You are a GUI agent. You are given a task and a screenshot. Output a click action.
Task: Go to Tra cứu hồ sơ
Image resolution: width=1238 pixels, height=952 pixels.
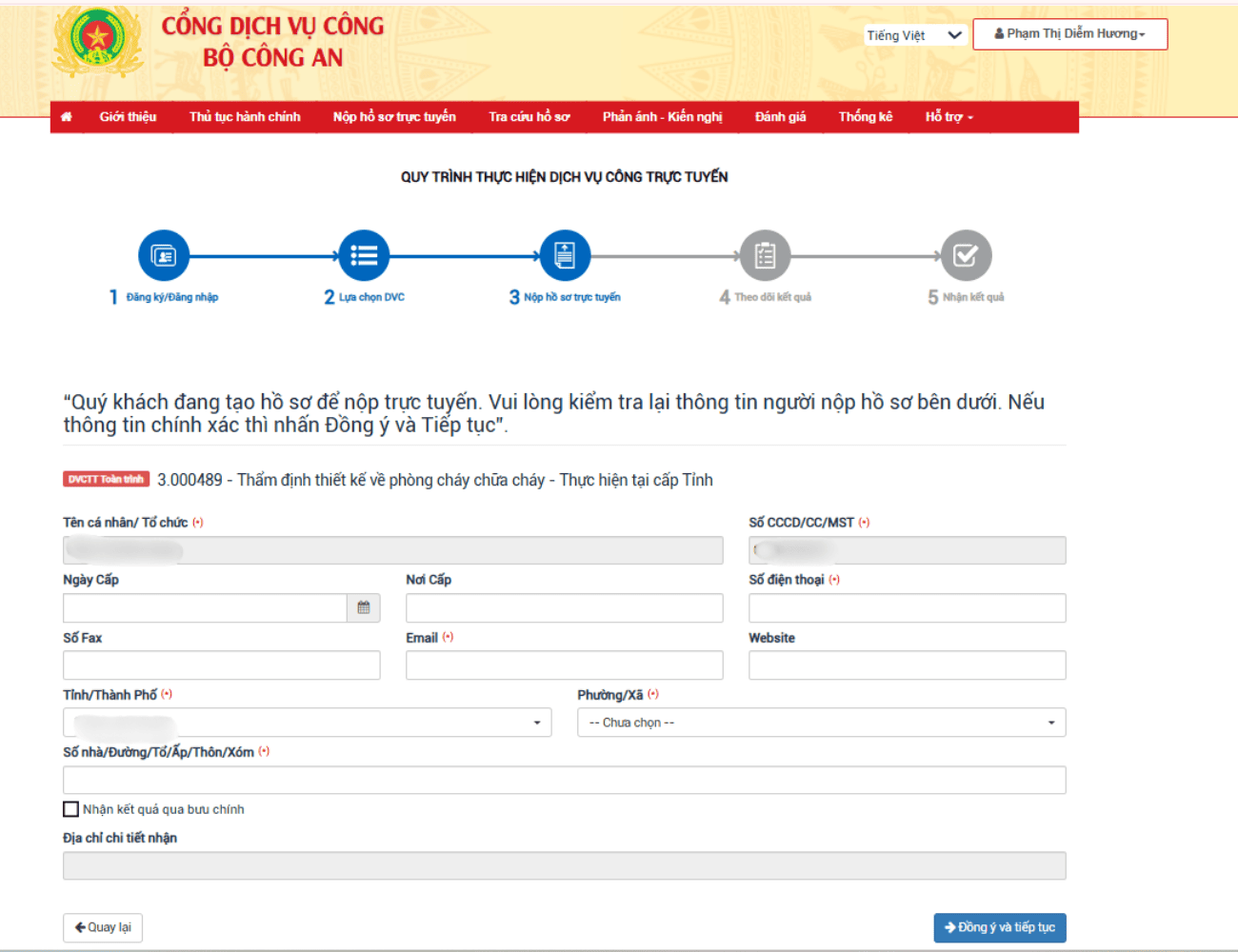pyautogui.click(x=529, y=117)
